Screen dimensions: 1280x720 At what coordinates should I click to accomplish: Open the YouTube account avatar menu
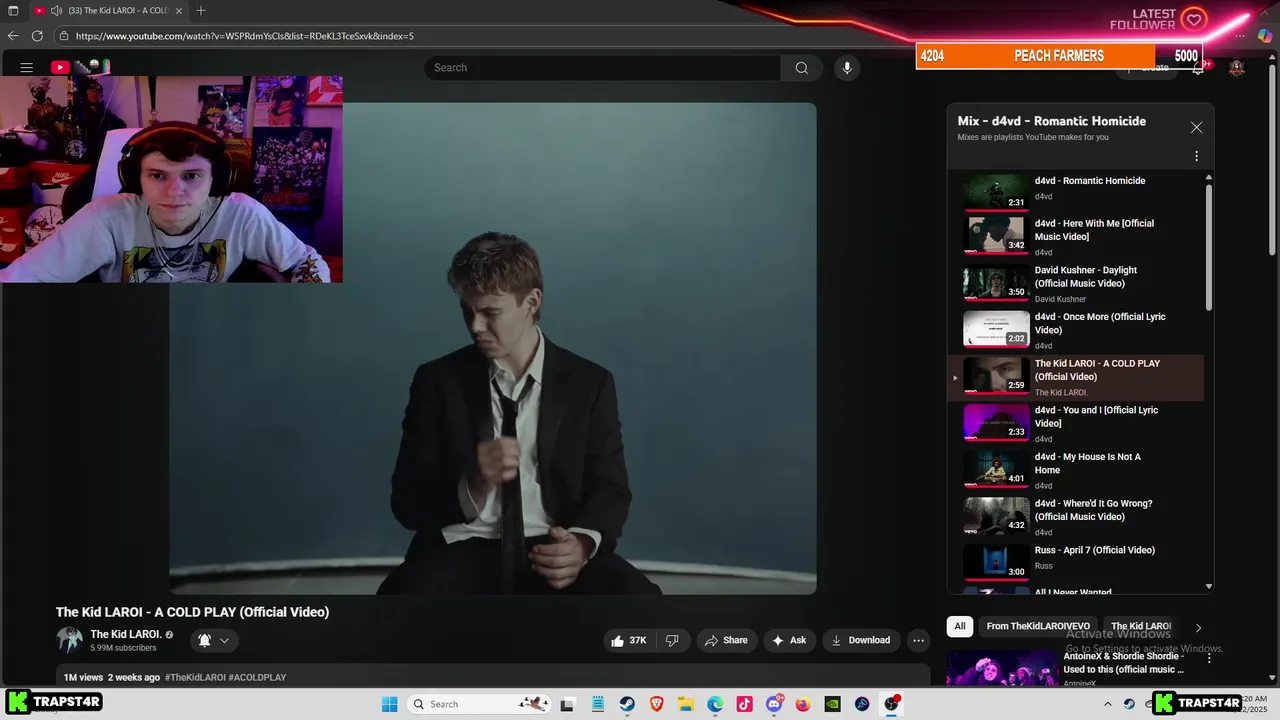(1237, 68)
